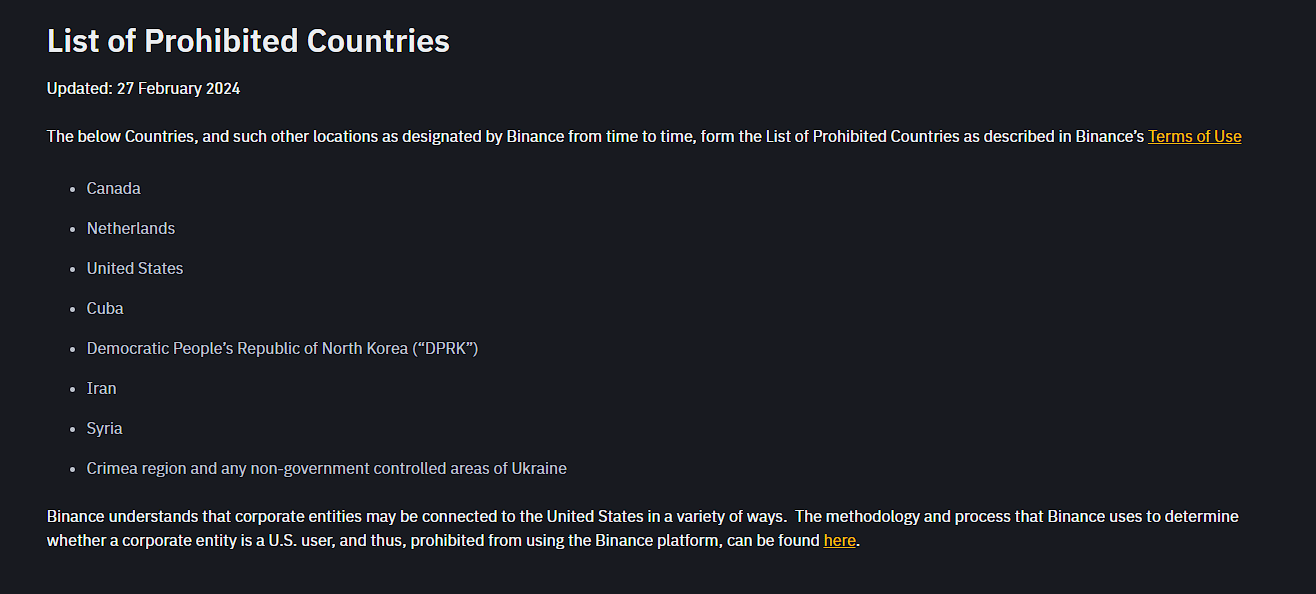Select the United States list item
This screenshot has height=594, width=1316.
click(x=135, y=268)
